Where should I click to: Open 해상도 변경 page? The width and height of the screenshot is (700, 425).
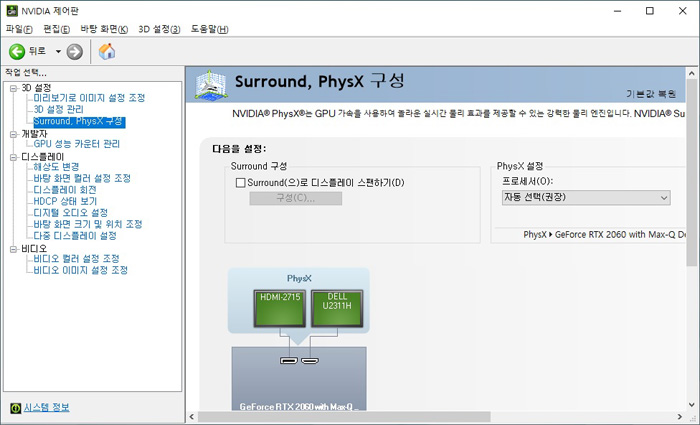pyautogui.click(x=56, y=167)
